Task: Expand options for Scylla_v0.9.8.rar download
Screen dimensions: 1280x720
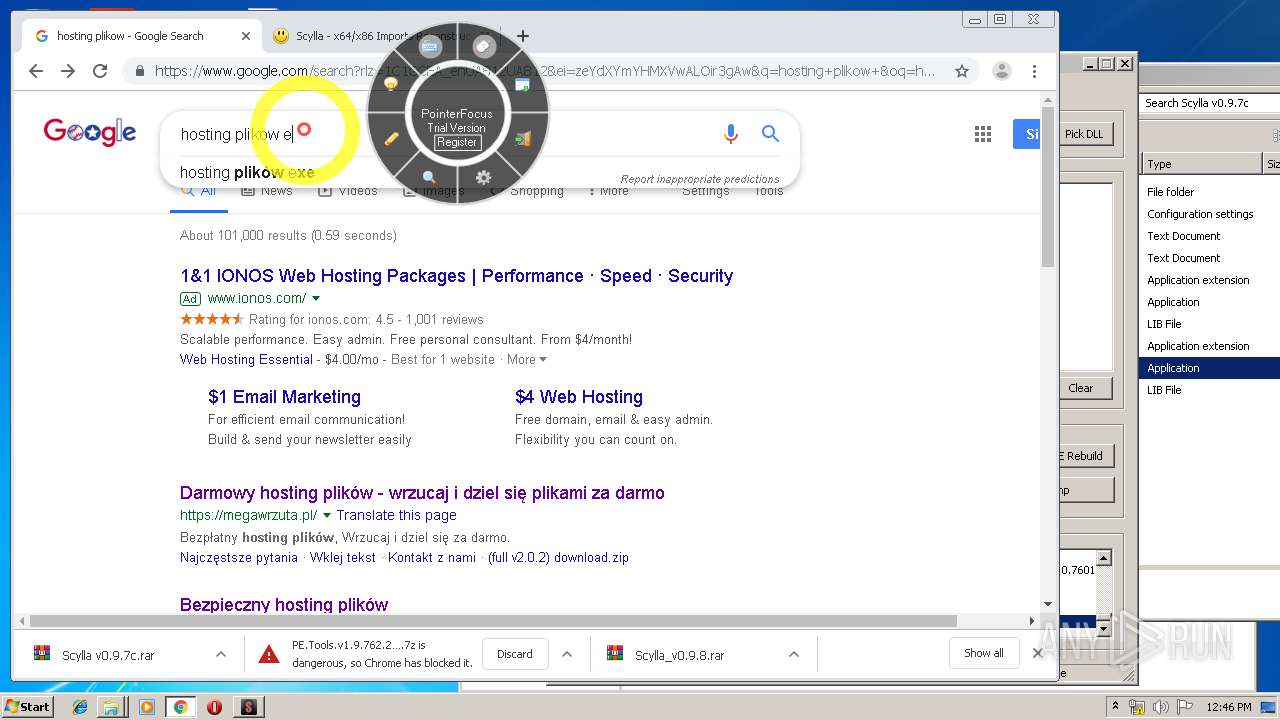Action: pos(794,655)
